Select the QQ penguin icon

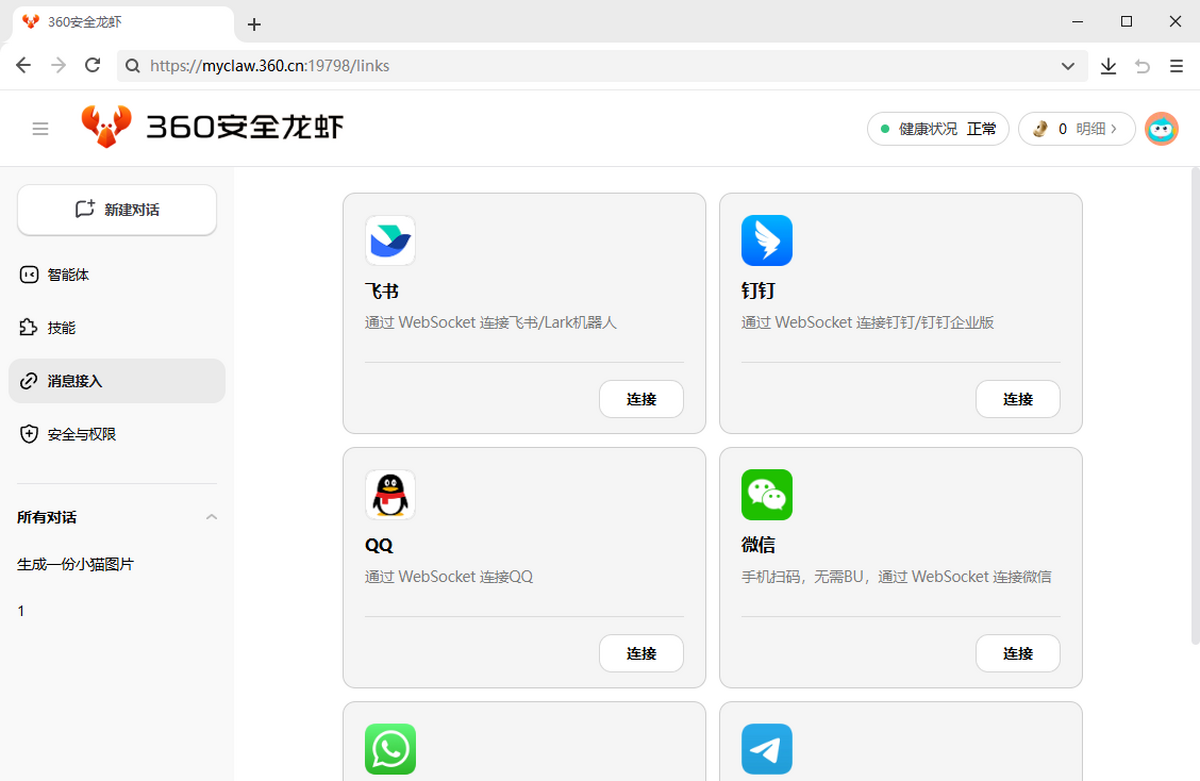[x=390, y=494]
